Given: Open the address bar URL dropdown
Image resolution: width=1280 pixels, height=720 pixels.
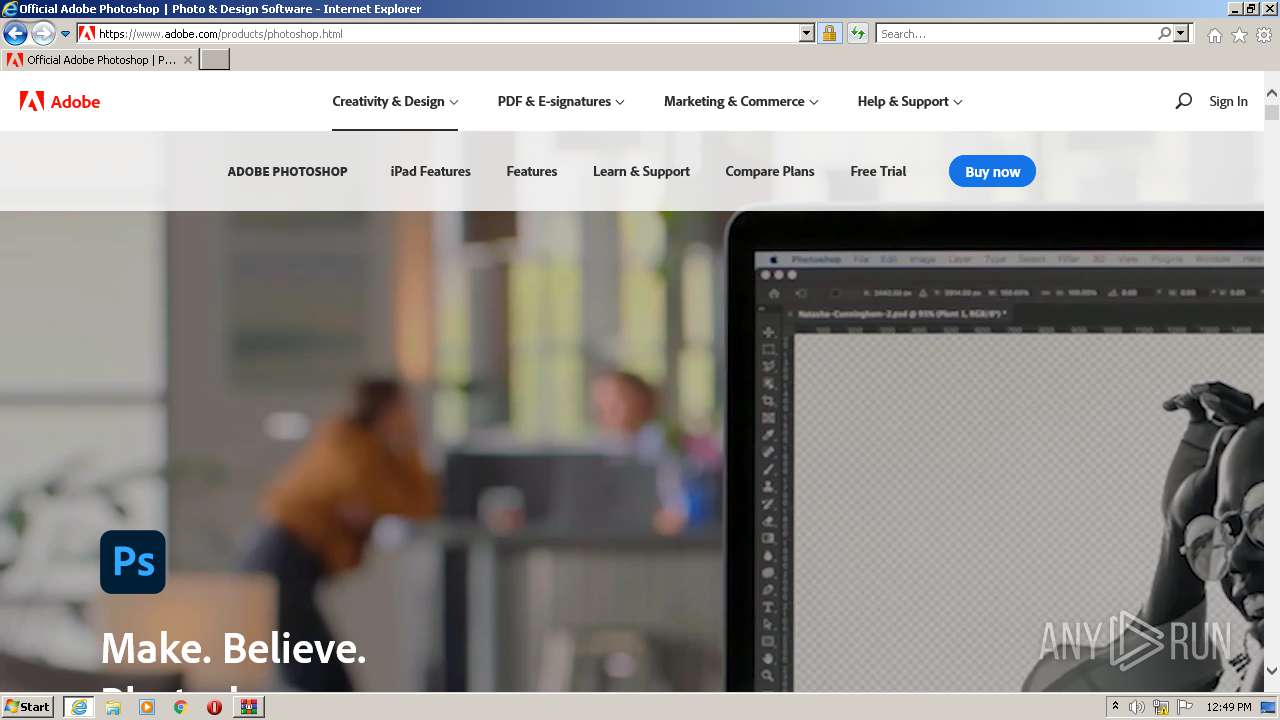Looking at the screenshot, I should coord(807,33).
